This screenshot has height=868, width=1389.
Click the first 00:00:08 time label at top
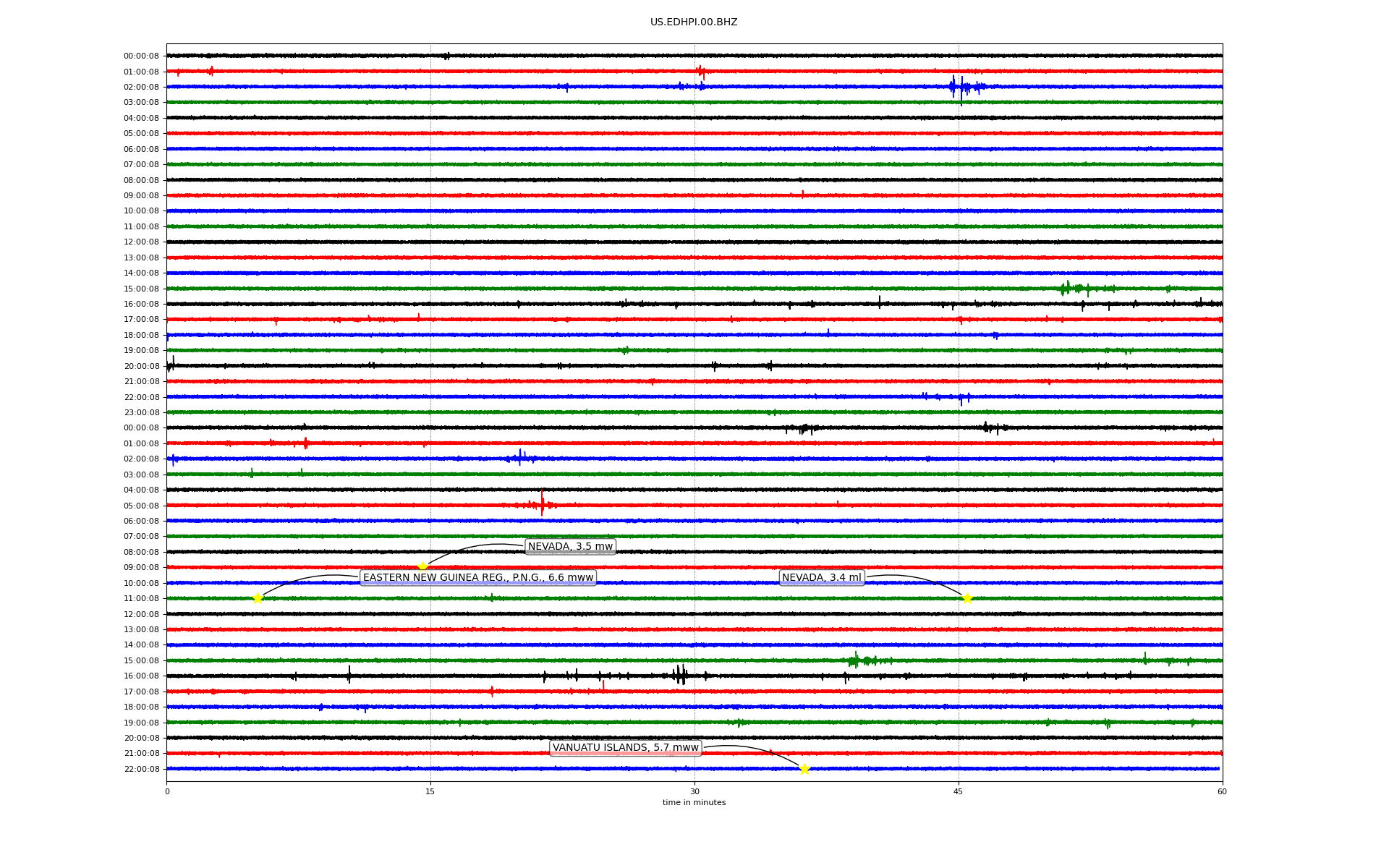[x=141, y=56]
